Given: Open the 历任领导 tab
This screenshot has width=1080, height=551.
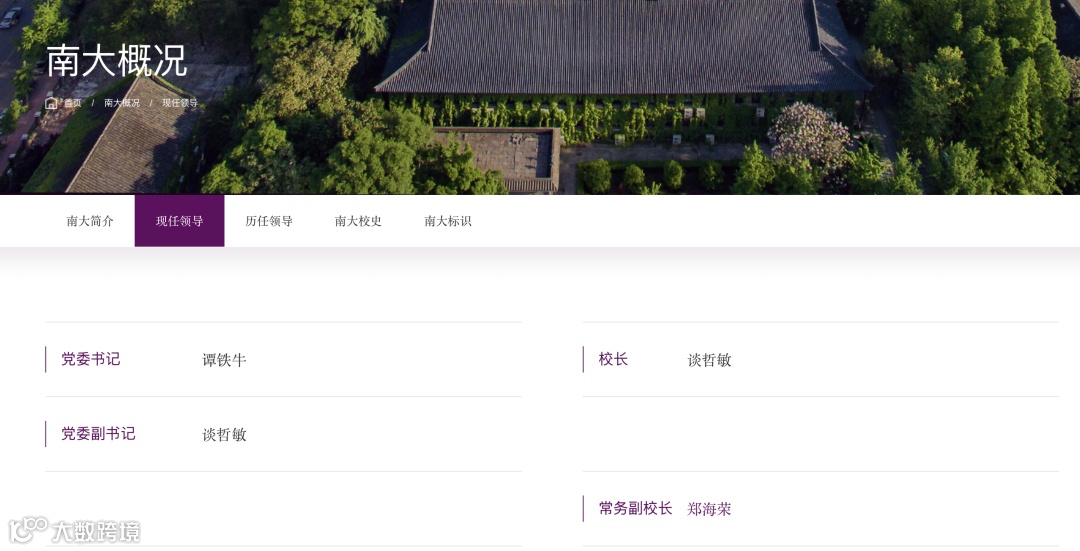Looking at the screenshot, I should click(269, 221).
